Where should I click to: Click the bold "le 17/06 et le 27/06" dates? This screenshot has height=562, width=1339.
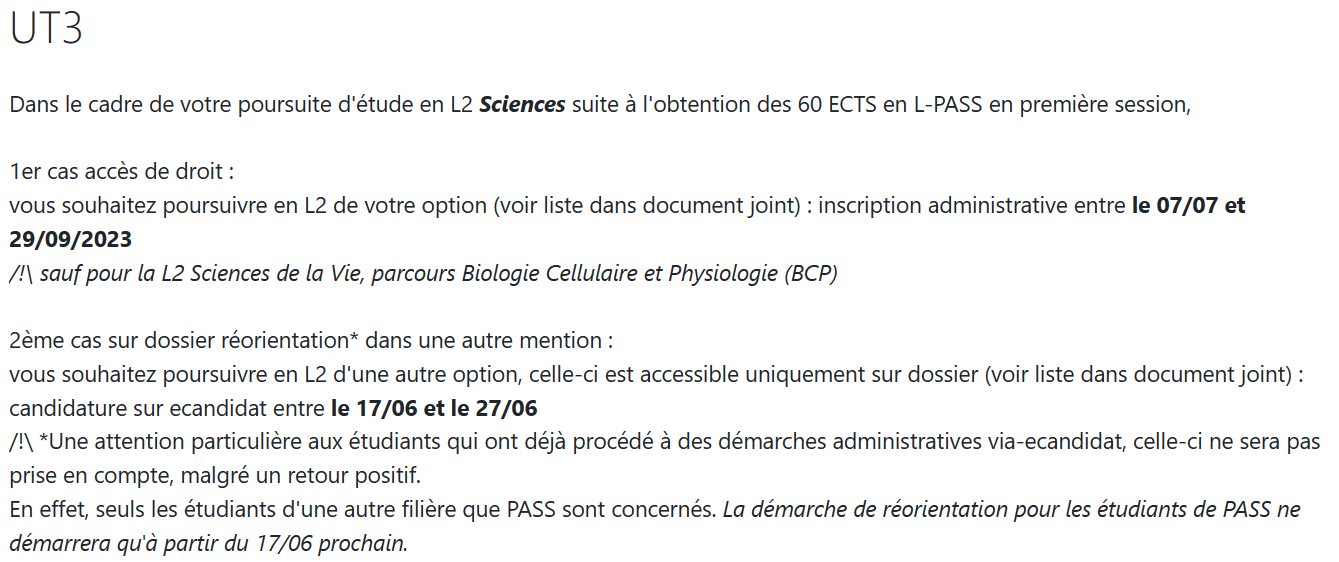pos(433,408)
